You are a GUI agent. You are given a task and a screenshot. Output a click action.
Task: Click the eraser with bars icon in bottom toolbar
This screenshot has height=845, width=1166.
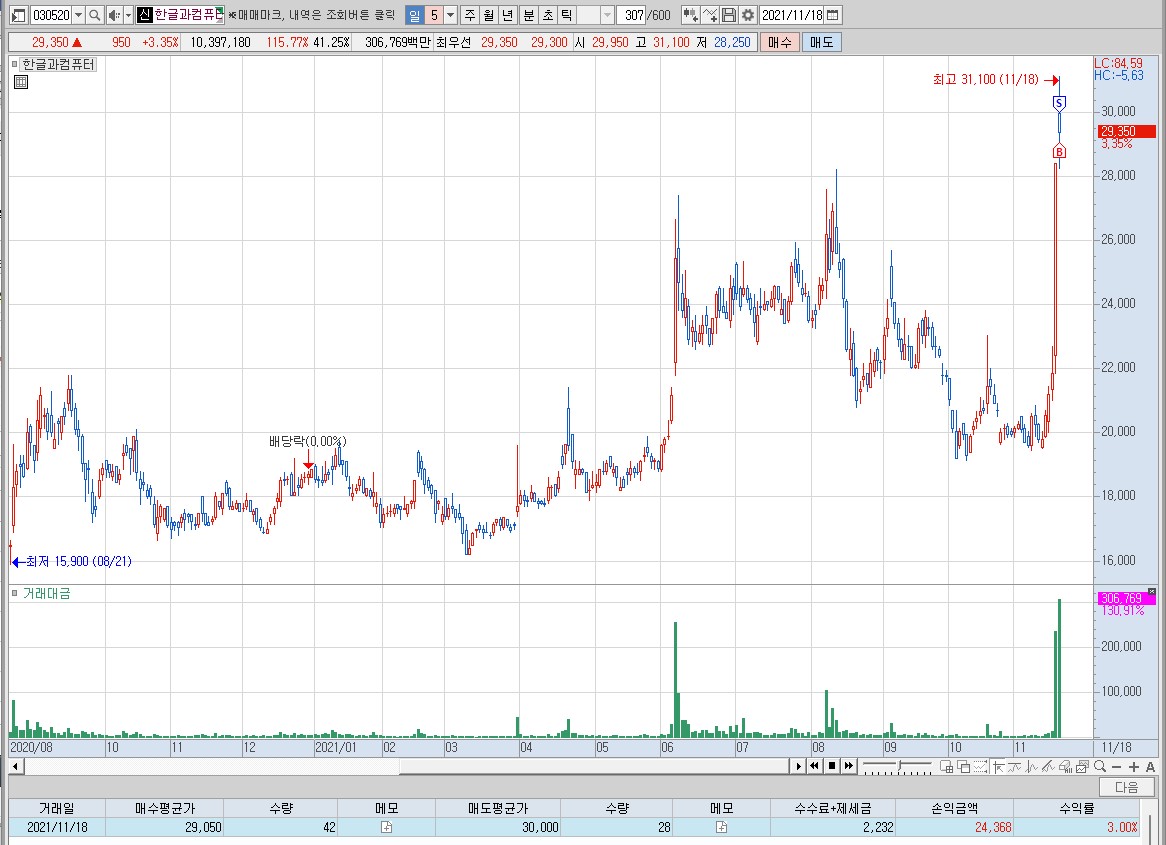pos(1066,767)
